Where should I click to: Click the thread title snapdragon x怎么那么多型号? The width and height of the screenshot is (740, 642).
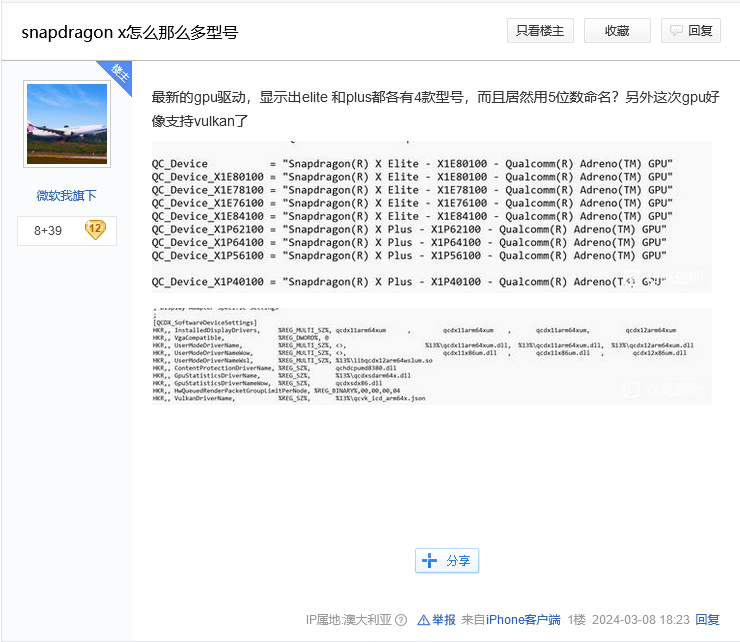tap(130, 31)
